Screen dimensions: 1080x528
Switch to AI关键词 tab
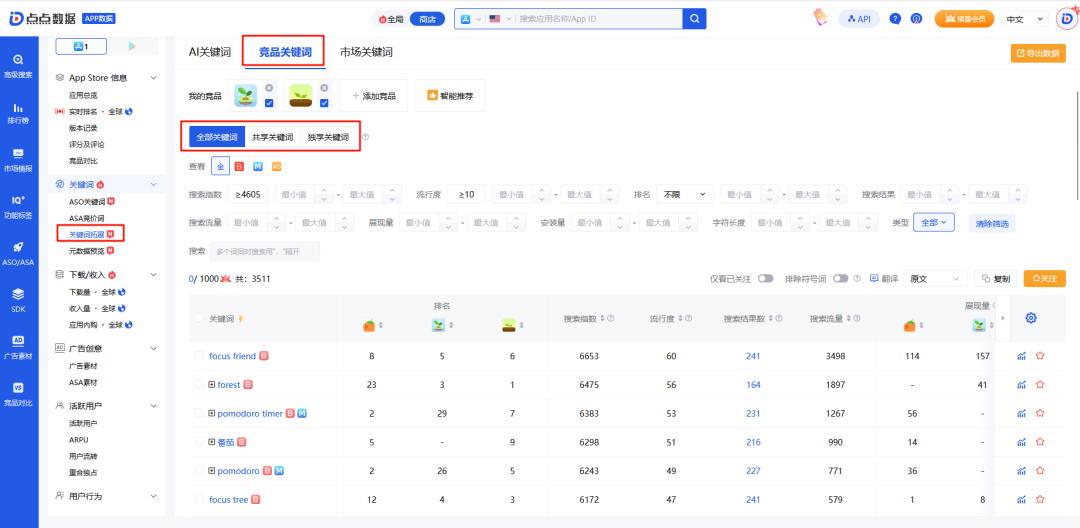[x=209, y=52]
